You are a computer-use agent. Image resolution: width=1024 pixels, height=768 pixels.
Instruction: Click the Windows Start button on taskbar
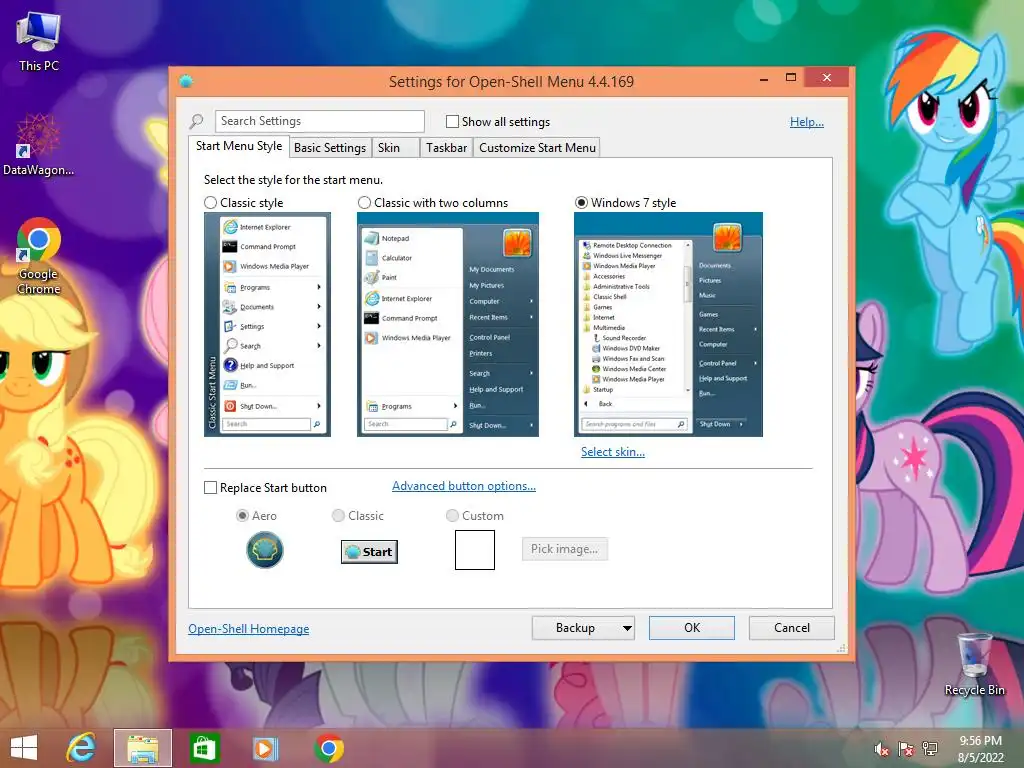tap(24, 748)
